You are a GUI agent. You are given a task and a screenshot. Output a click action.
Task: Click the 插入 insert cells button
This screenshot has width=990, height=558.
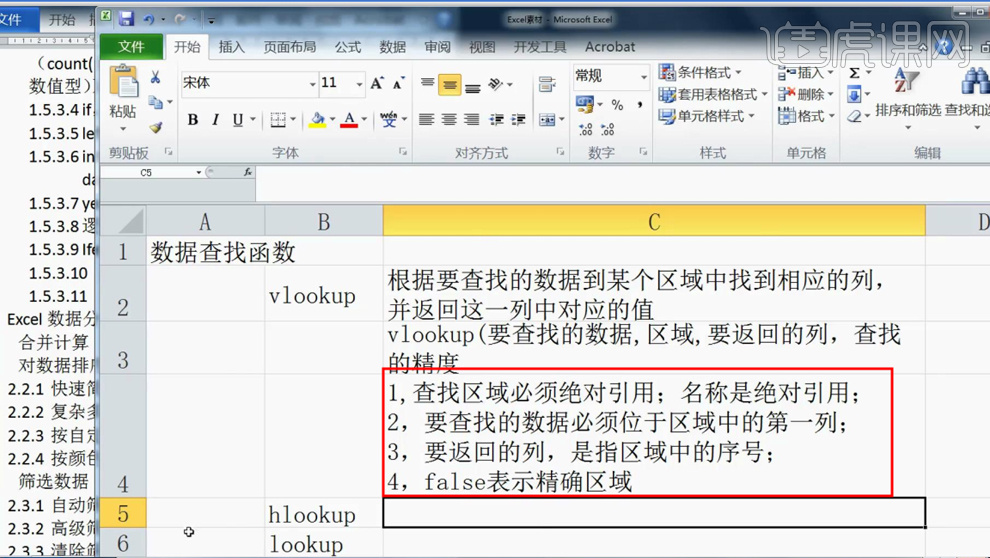[x=806, y=73]
